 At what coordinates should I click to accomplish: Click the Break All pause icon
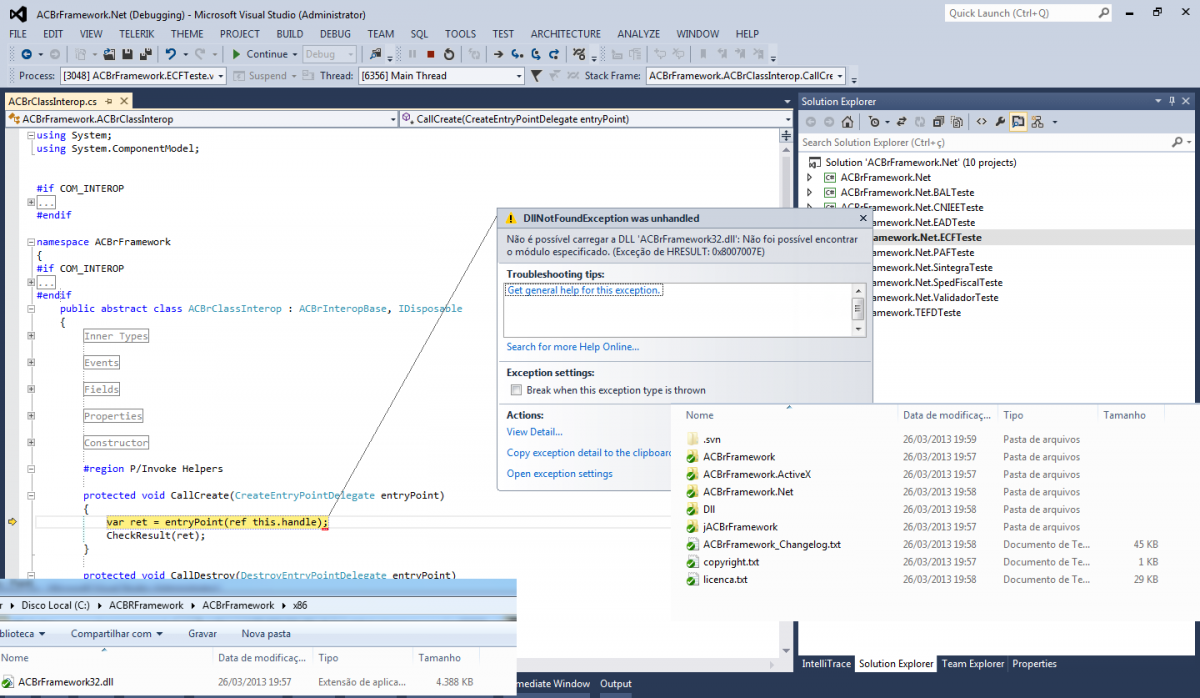pyautogui.click(x=412, y=54)
